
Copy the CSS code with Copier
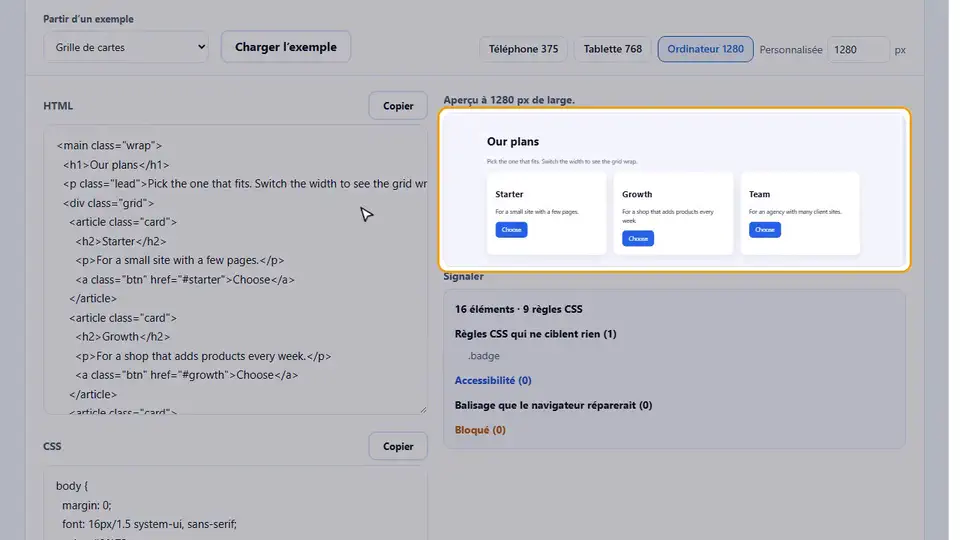coord(398,446)
